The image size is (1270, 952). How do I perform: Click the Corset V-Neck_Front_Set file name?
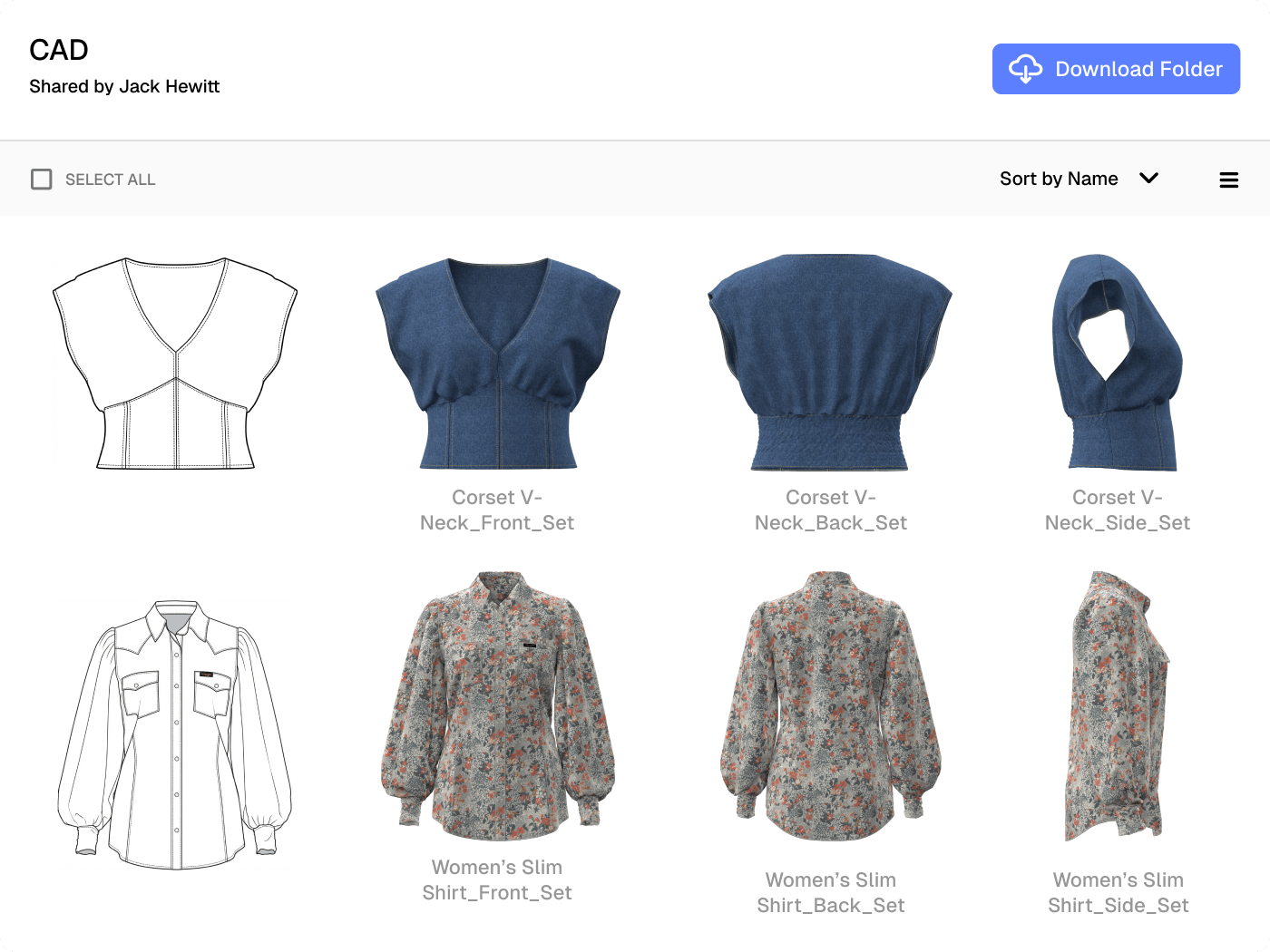click(497, 510)
